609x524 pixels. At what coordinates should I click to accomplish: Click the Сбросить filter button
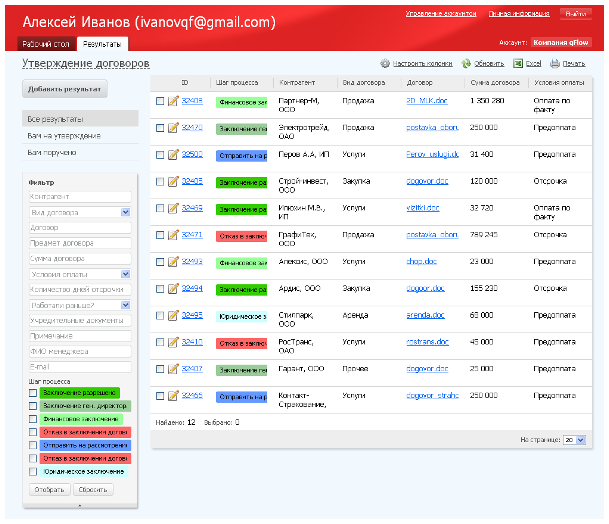tap(93, 489)
